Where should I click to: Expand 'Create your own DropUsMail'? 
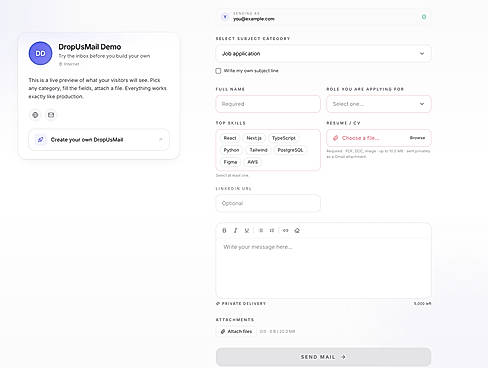(99, 140)
